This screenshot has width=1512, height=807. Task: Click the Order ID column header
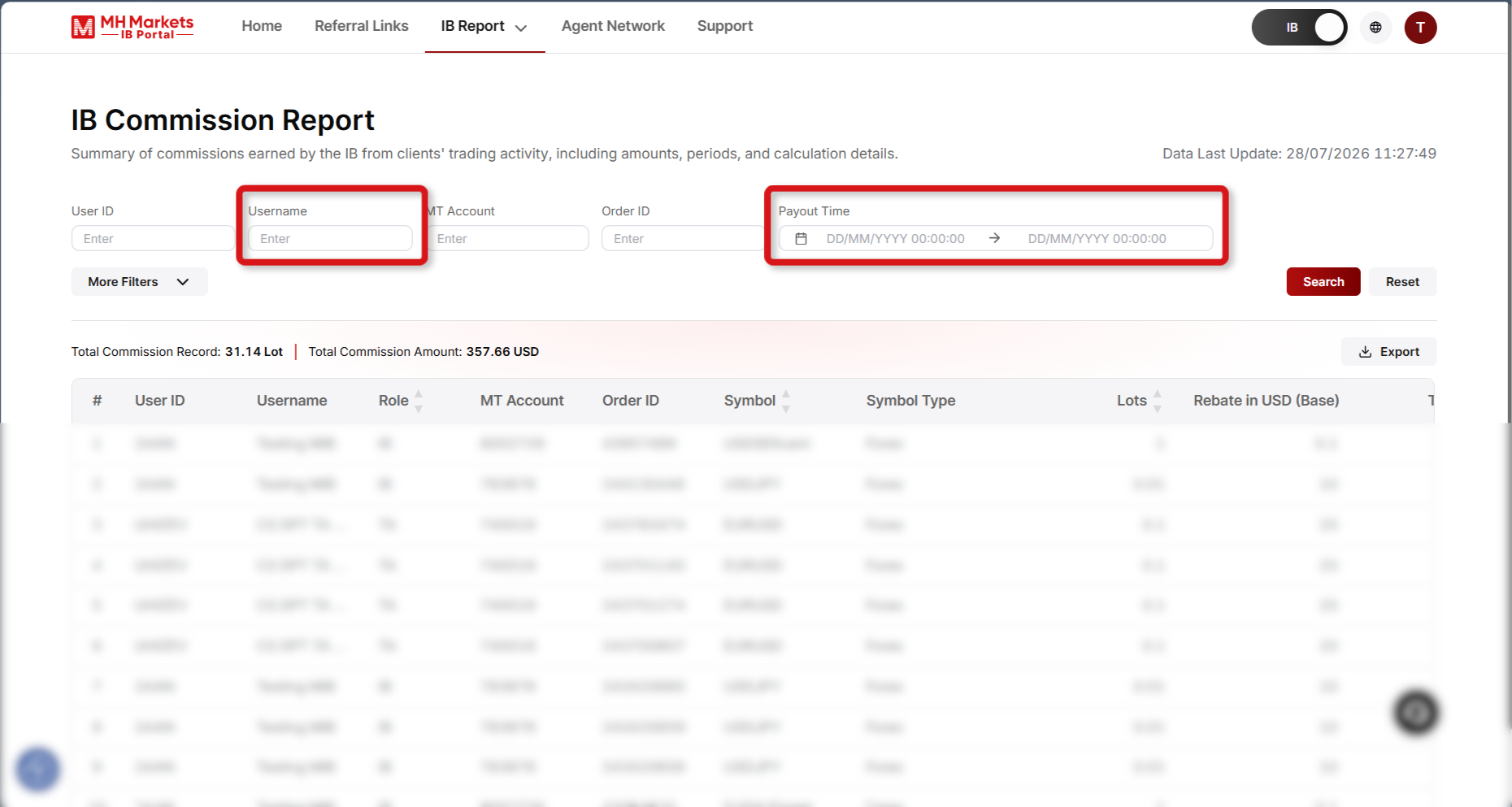click(x=631, y=401)
